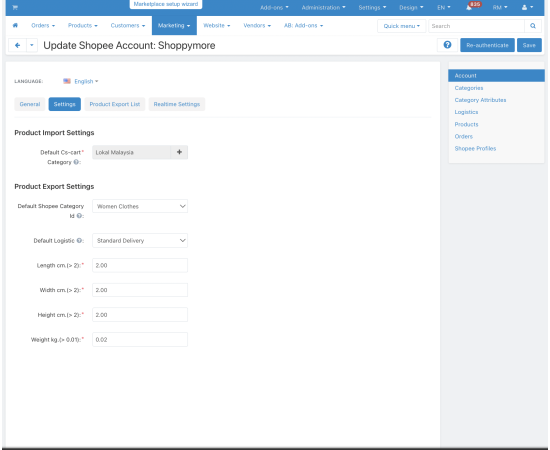Show the Default Logistic help tooltip icon
Viewport: 550px width, 450px height.
pos(79,241)
